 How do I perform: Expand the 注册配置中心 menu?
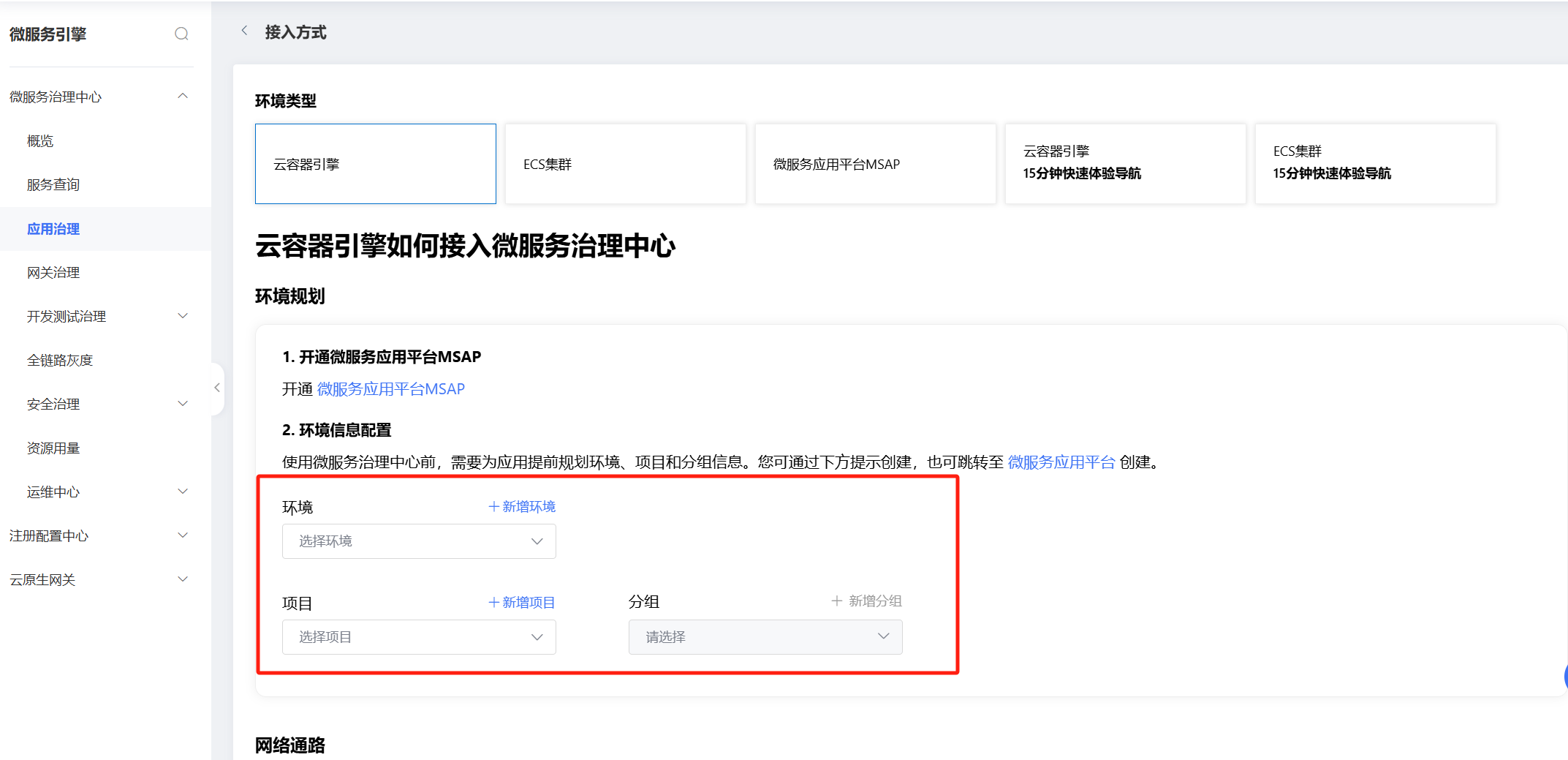pyautogui.click(x=183, y=535)
